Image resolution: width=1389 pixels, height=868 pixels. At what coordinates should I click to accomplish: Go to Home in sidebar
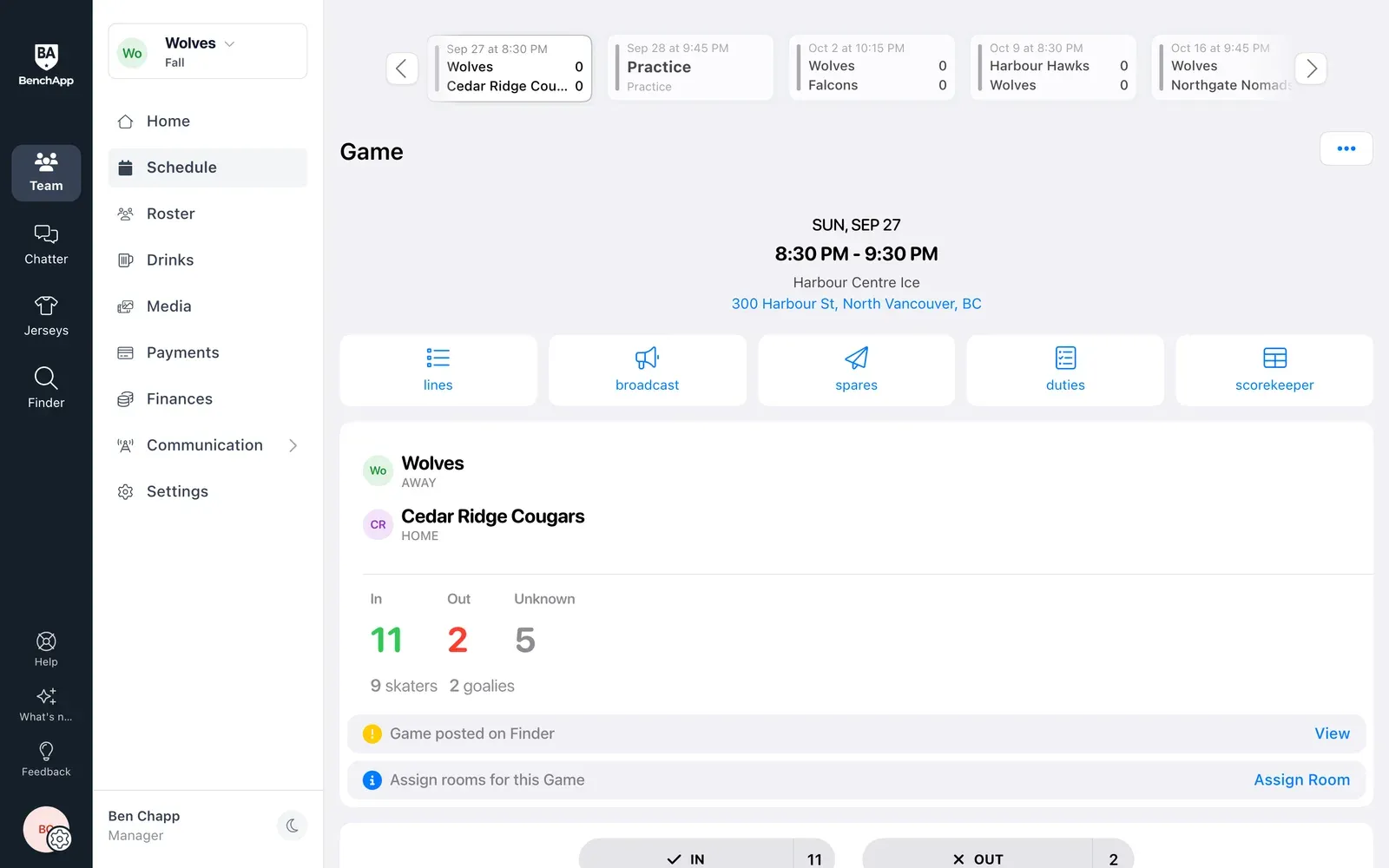click(207, 122)
